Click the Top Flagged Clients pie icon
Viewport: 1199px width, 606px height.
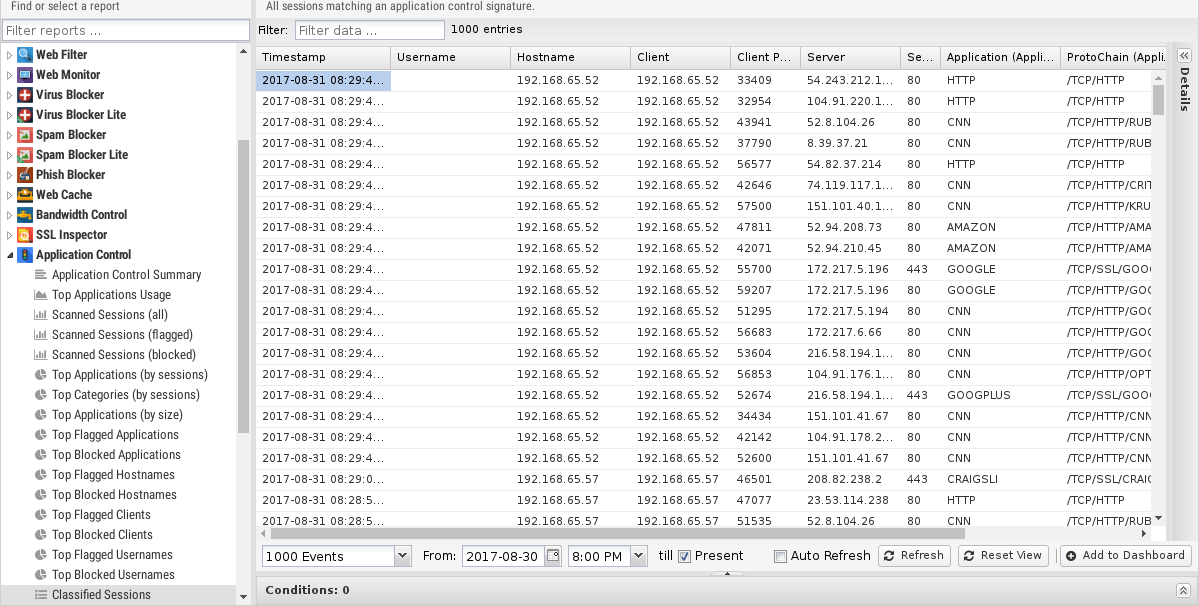coord(41,514)
